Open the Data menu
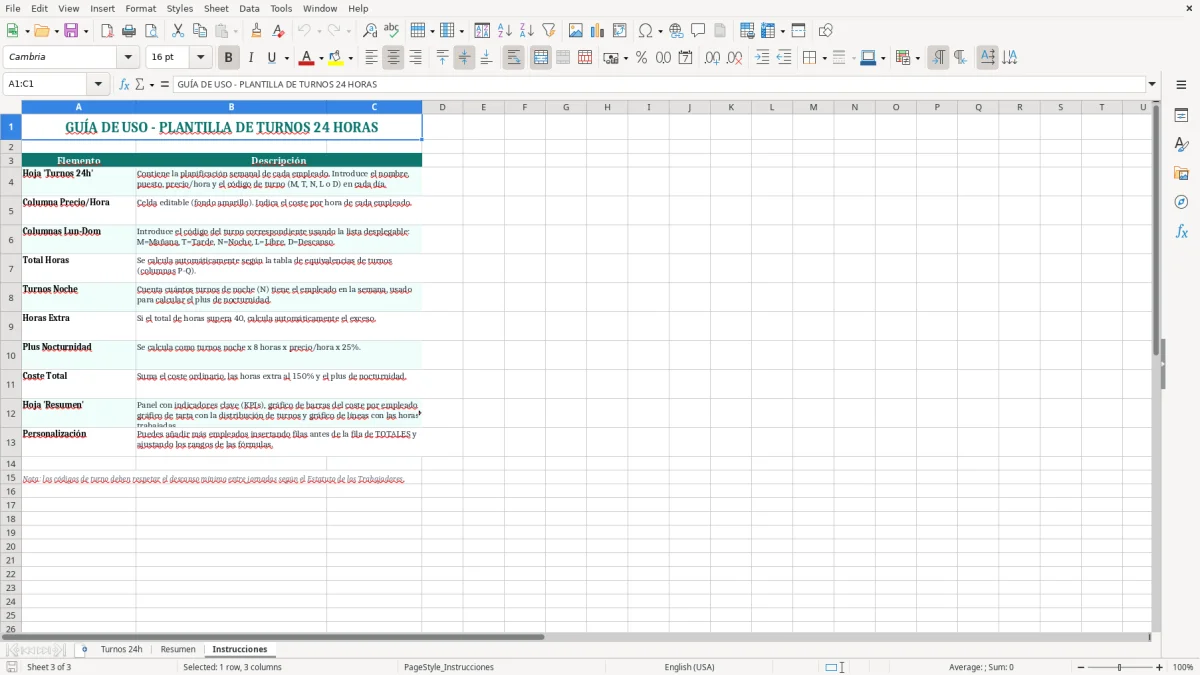1200x675 pixels. coord(249,8)
